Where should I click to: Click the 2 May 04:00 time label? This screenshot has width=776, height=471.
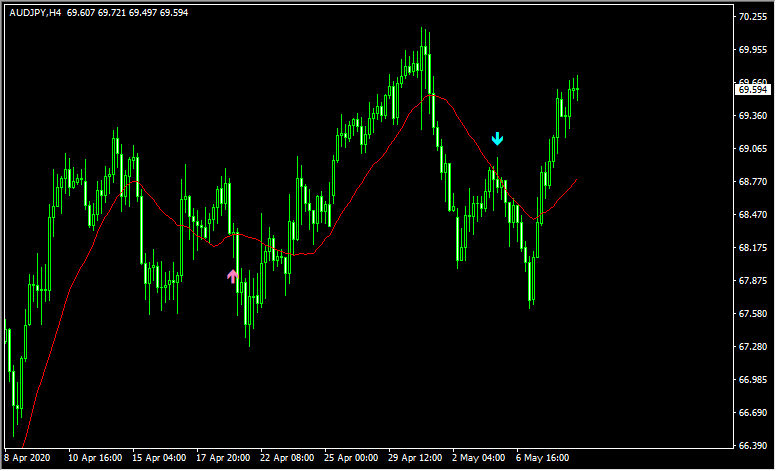pyautogui.click(x=479, y=458)
